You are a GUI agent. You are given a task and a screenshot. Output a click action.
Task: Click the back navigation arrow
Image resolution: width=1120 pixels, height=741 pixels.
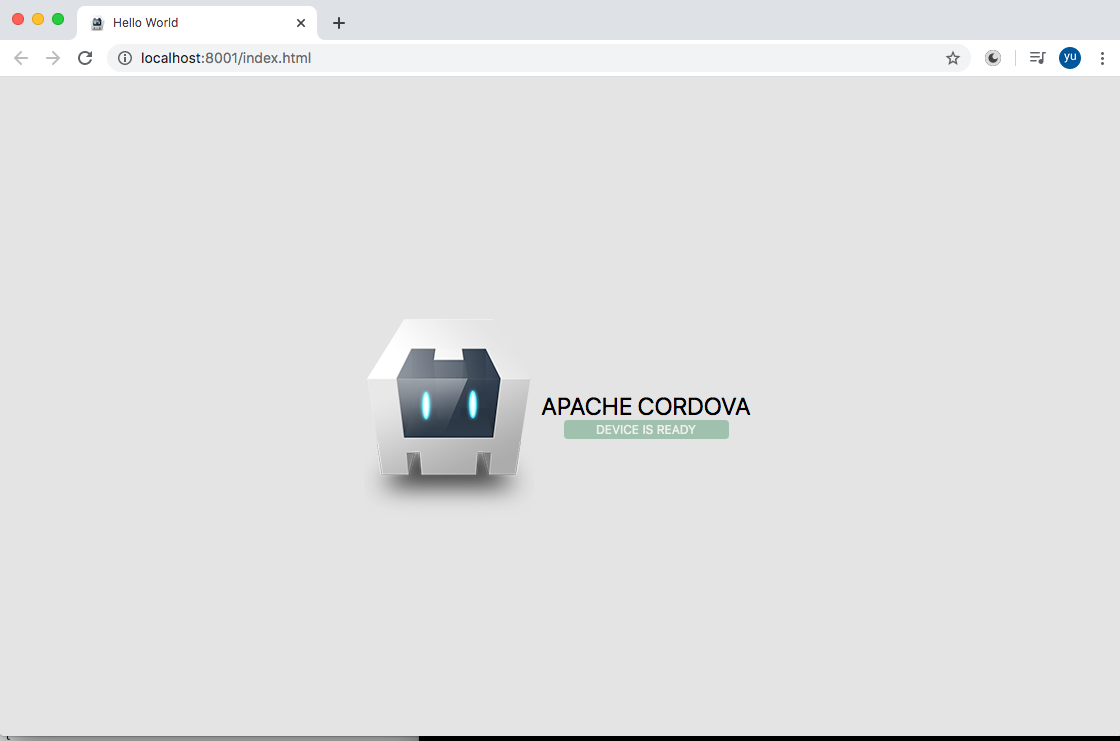pos(20,58)
